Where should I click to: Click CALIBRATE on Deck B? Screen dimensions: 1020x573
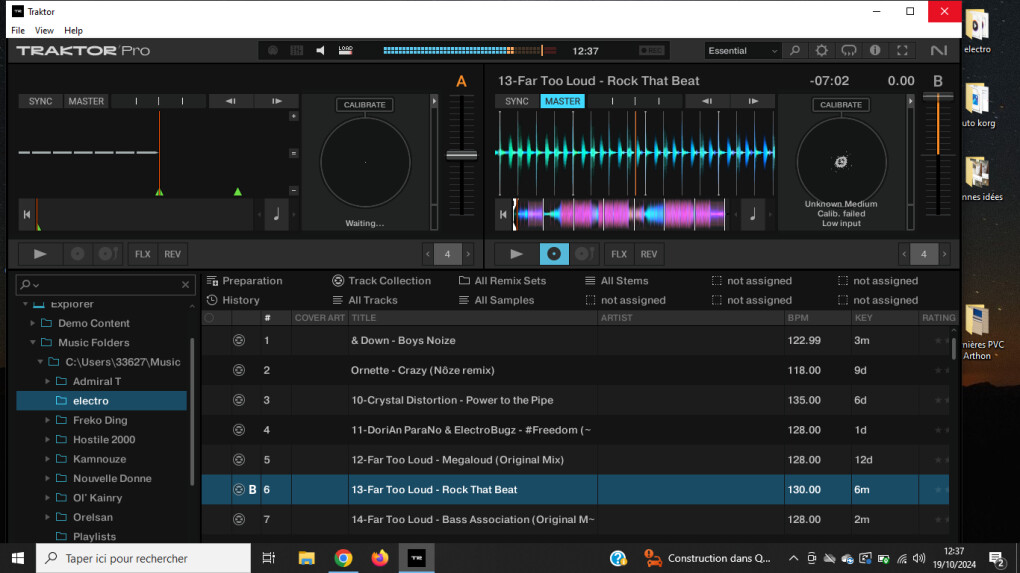[x=841, y=105]
